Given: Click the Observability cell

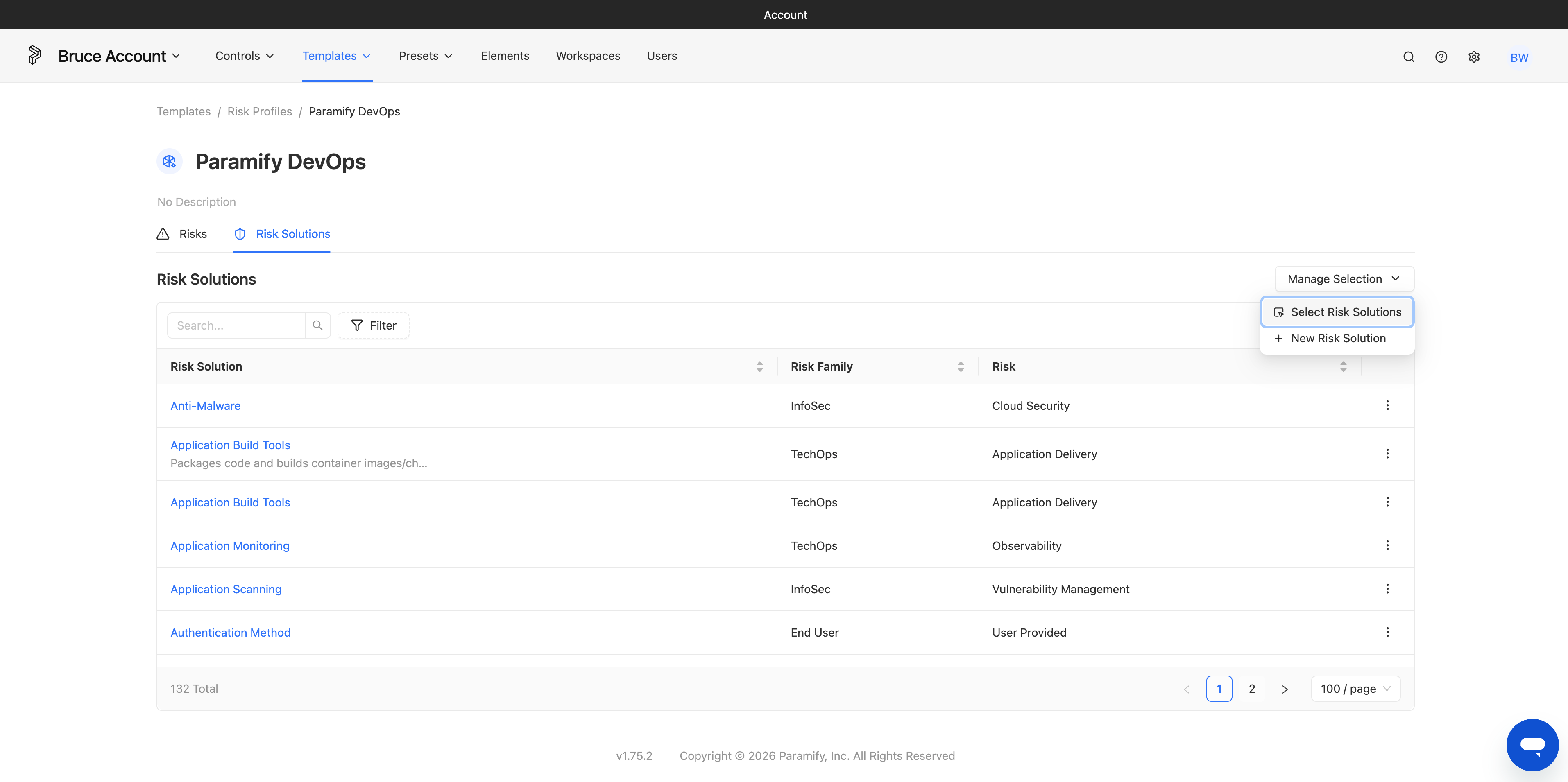Looking at the screenshot, I should pos(1027,546).
